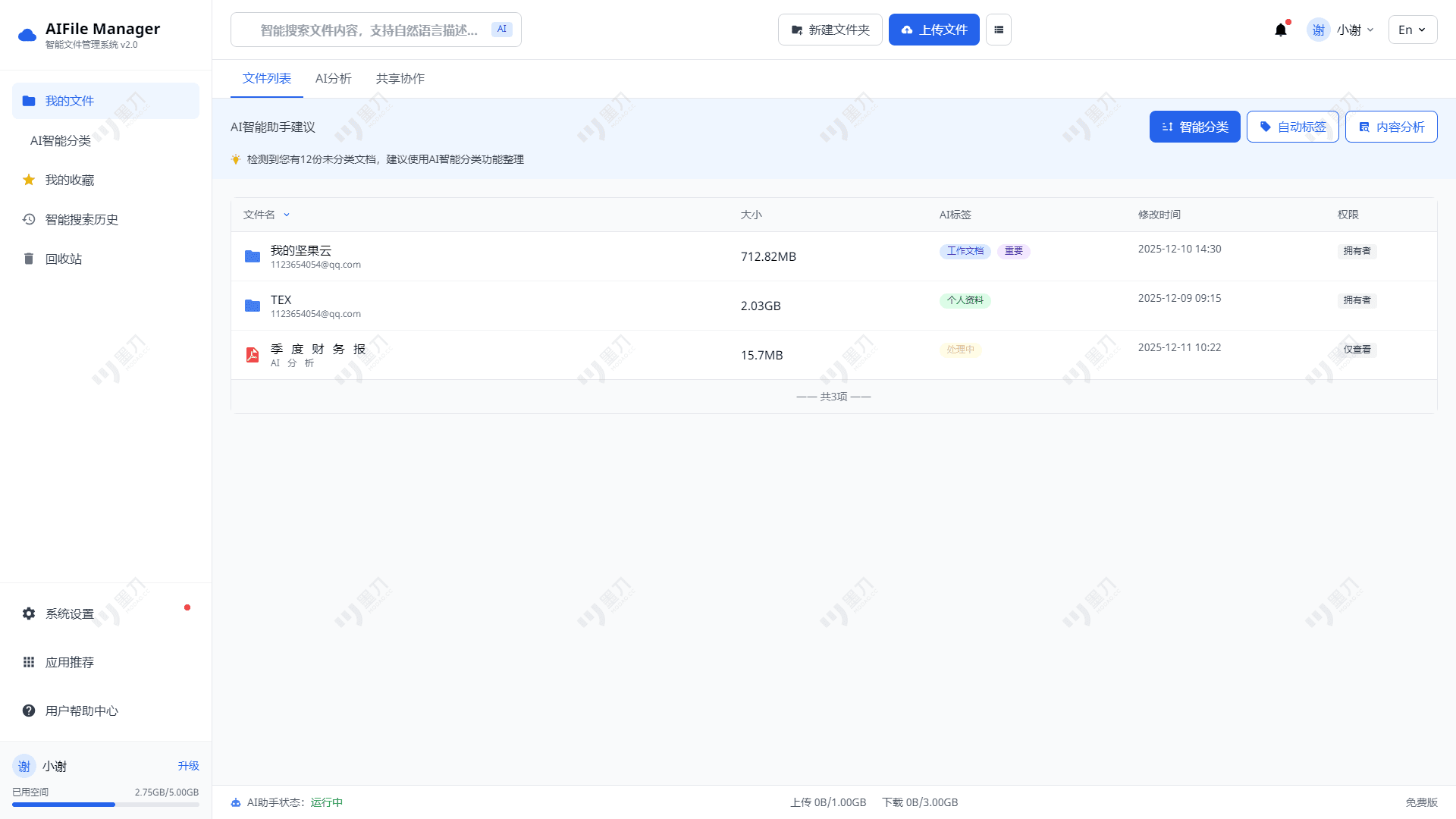Switch to the 共享协作 tab
The height and width of the screenshot is (819, 1456).
(400, 79)
